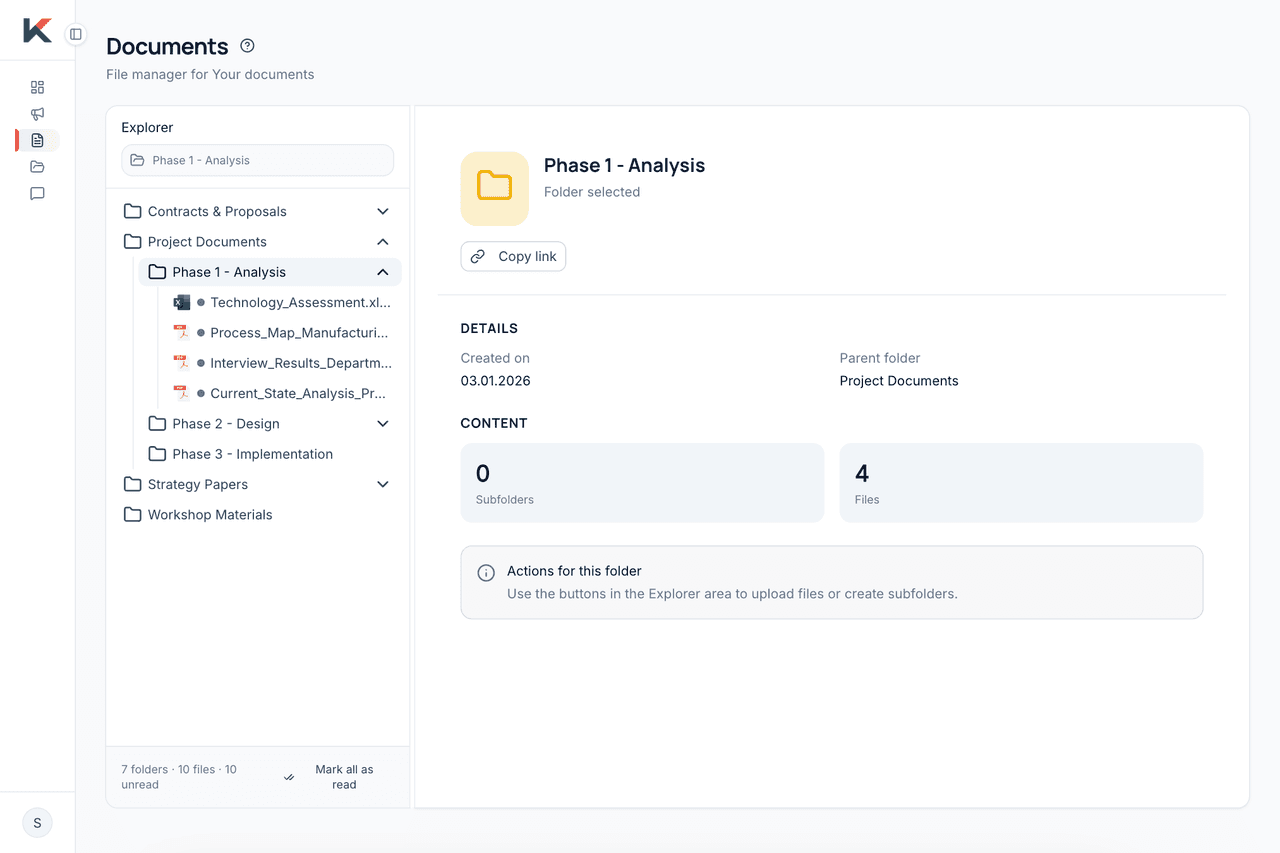The image size is (1280, 853).
Task: Select the Workshop Materials folder
Action: [210, 515]
